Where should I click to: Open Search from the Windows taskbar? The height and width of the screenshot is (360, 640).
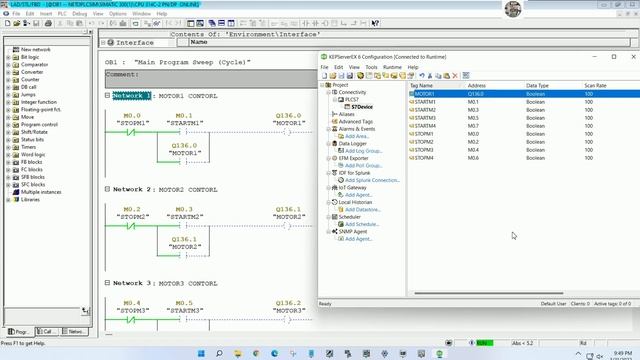[x=219, y=353]
